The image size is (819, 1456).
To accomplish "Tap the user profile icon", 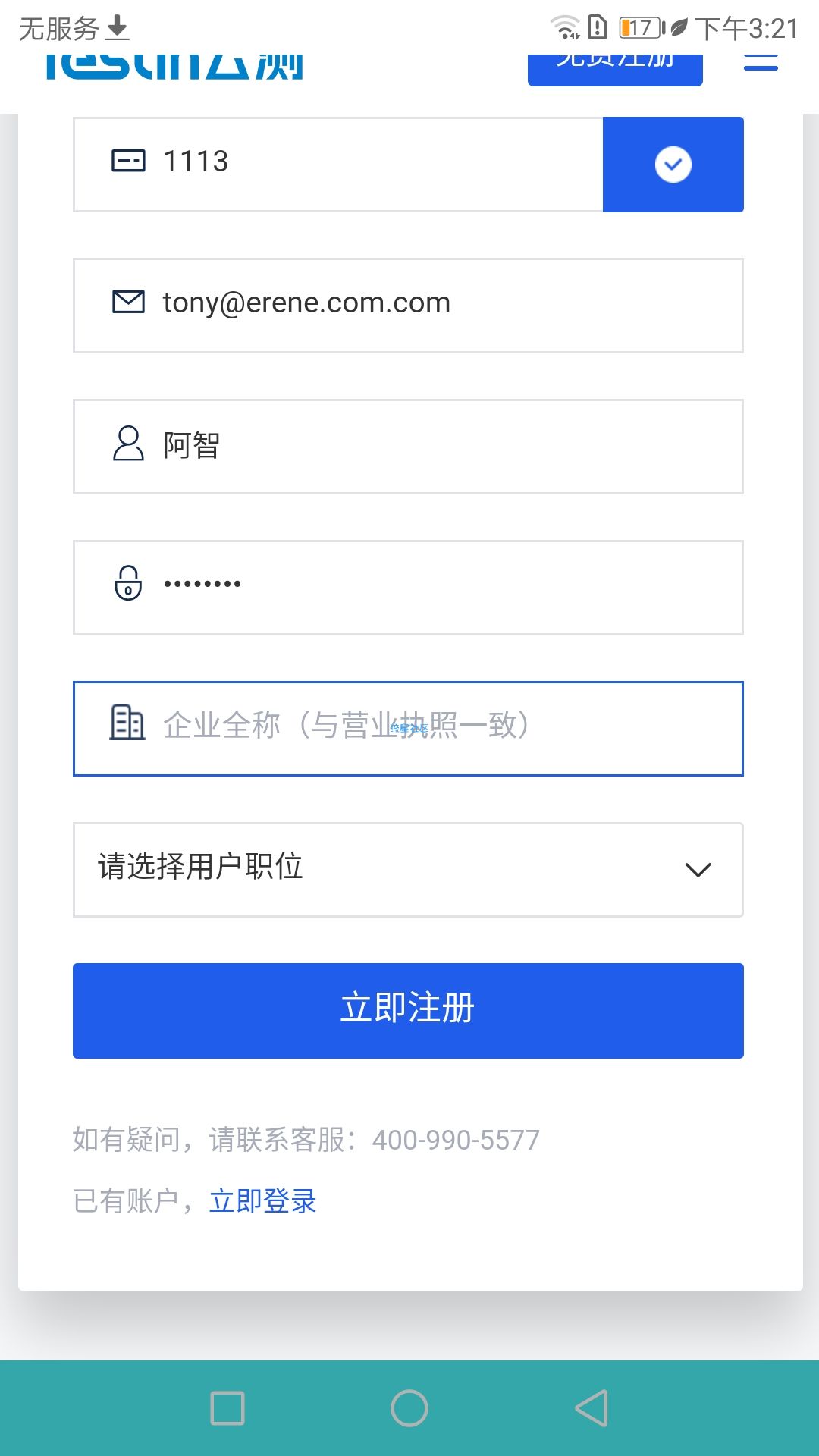I will (x=128, y=443).
